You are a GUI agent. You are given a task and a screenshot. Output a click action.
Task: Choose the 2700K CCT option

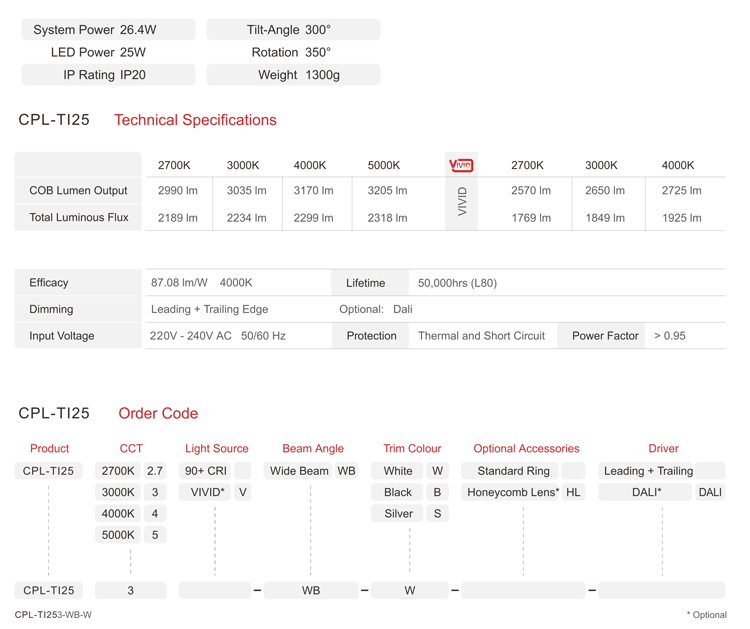click(118, 471)
